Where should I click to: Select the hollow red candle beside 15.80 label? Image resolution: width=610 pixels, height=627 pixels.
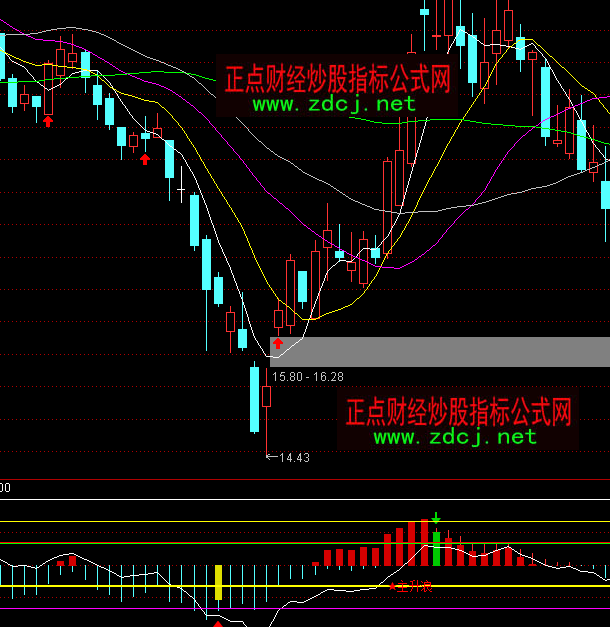[267, 396]
